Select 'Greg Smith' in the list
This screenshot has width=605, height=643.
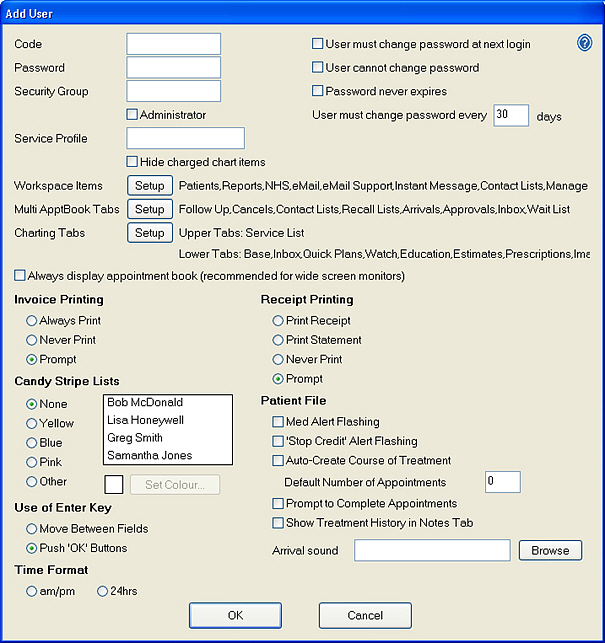tap(167, 438)
